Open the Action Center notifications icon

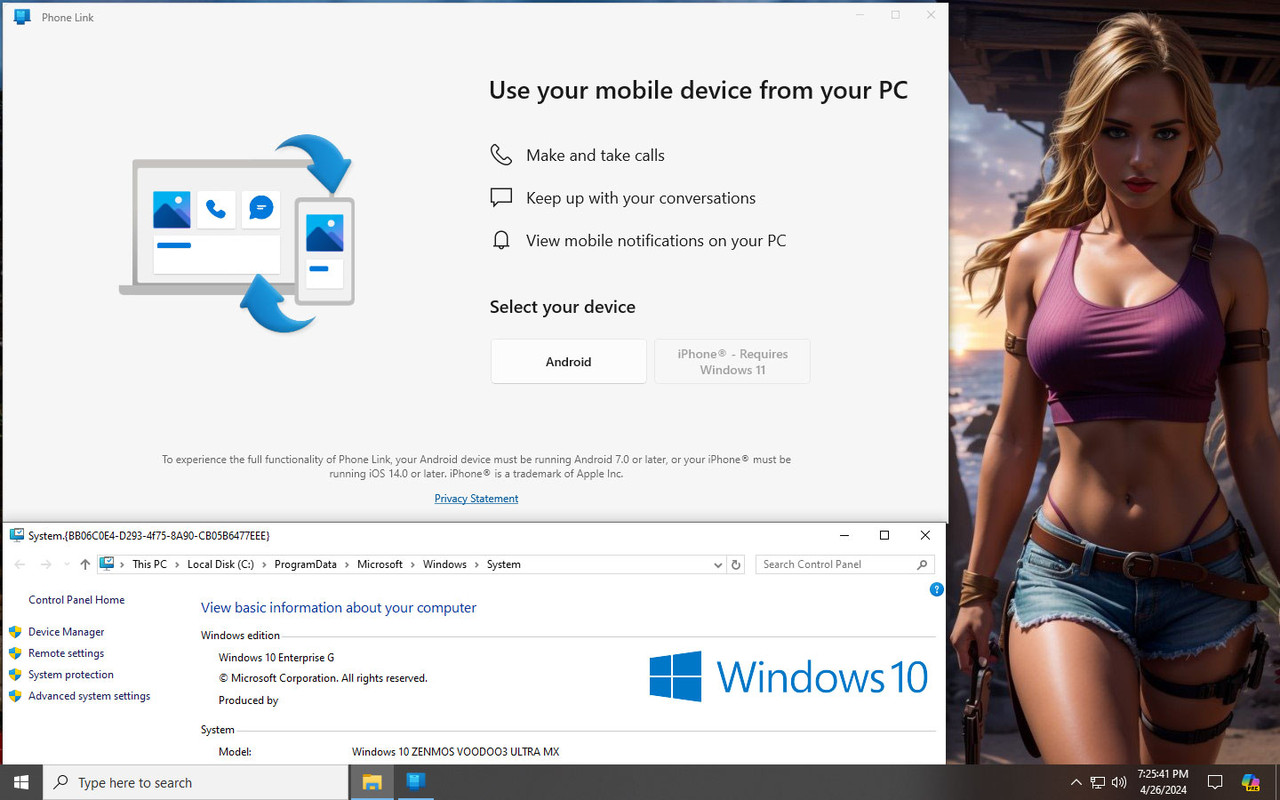point(1215,782)
